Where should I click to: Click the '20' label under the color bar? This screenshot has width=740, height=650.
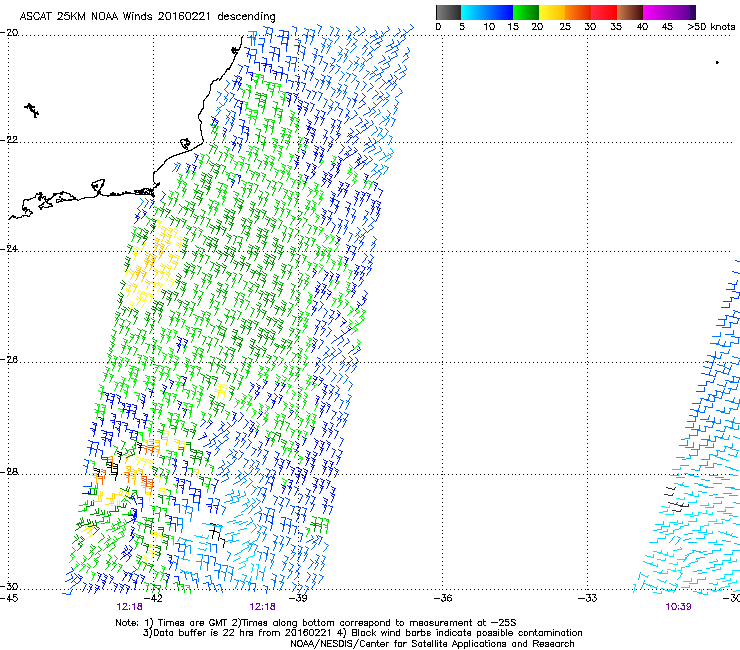(x=537, y=27)
